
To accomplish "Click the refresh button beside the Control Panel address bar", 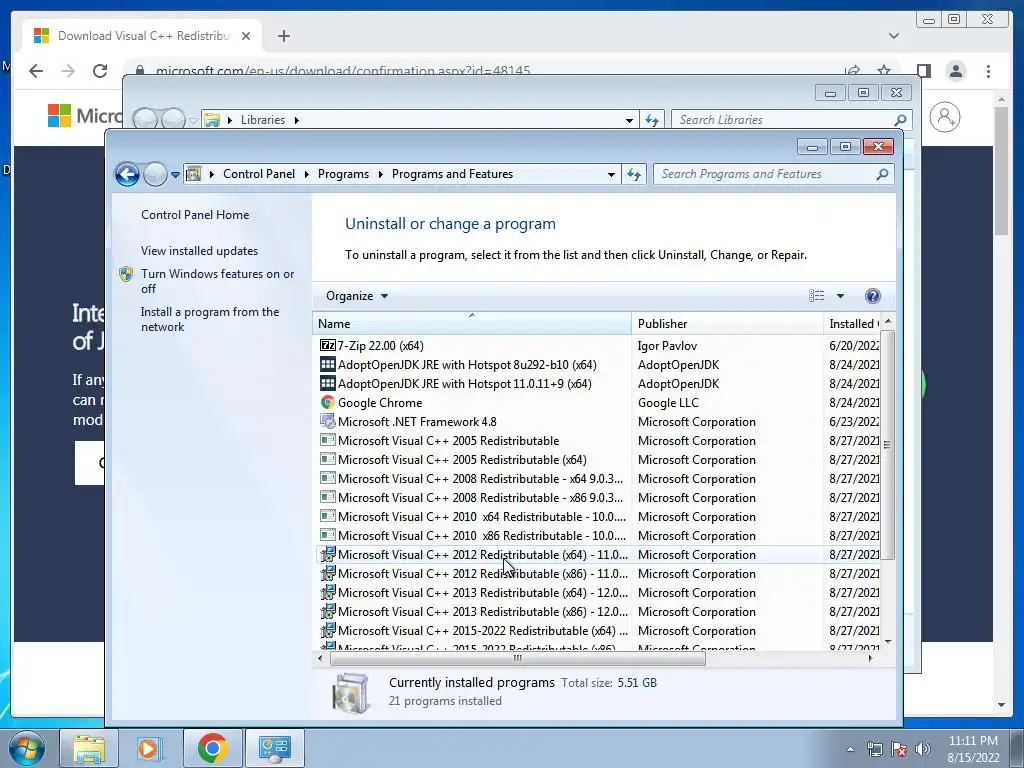I will point(633,174).
